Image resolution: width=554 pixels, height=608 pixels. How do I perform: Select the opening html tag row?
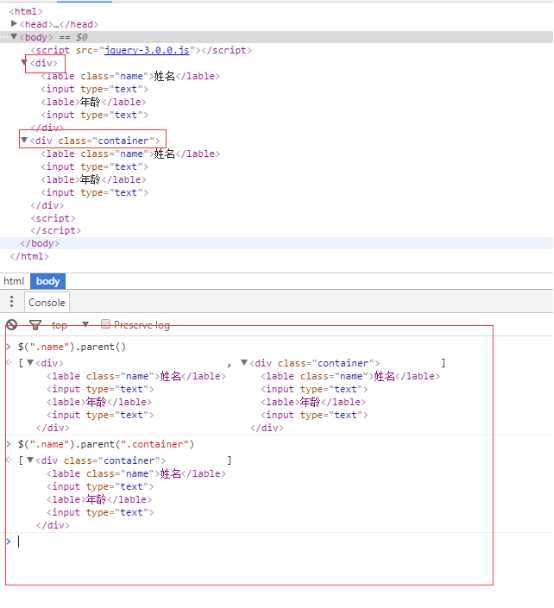[x=26, y=11]
